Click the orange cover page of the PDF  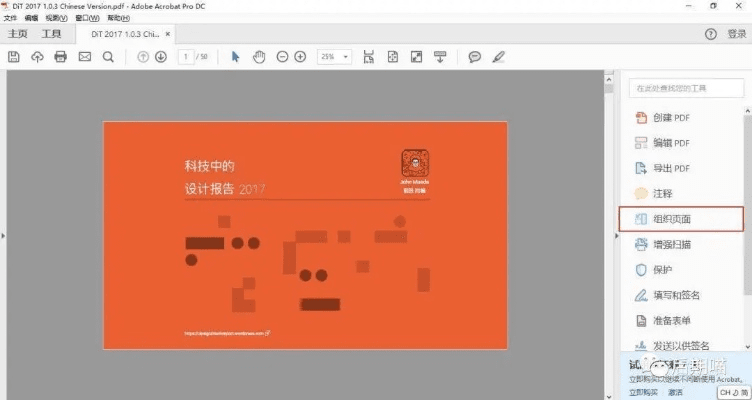tap(306, 235)
